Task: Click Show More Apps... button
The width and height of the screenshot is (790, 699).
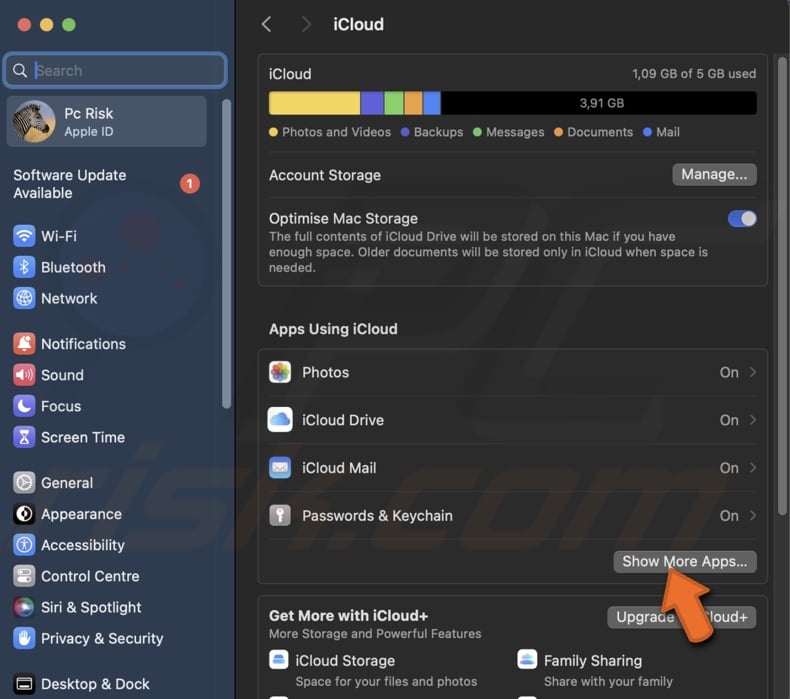Action: (685, 561)
